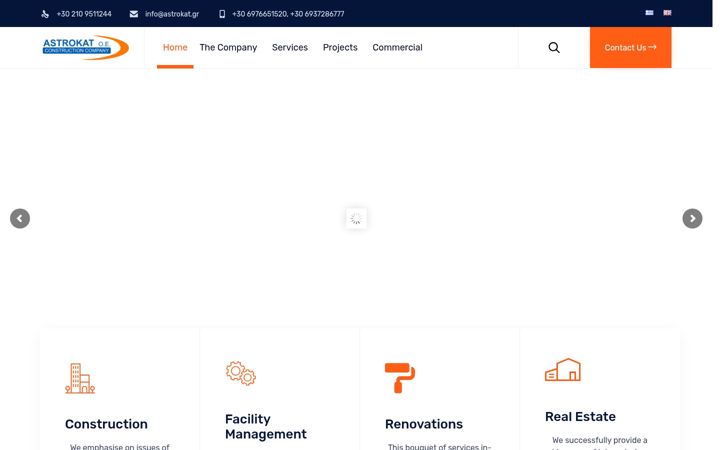Click the Renovations paint roller icon
The width and height of the screenshot is (720, 450).
pyautogui.click(x=400, y=378)
